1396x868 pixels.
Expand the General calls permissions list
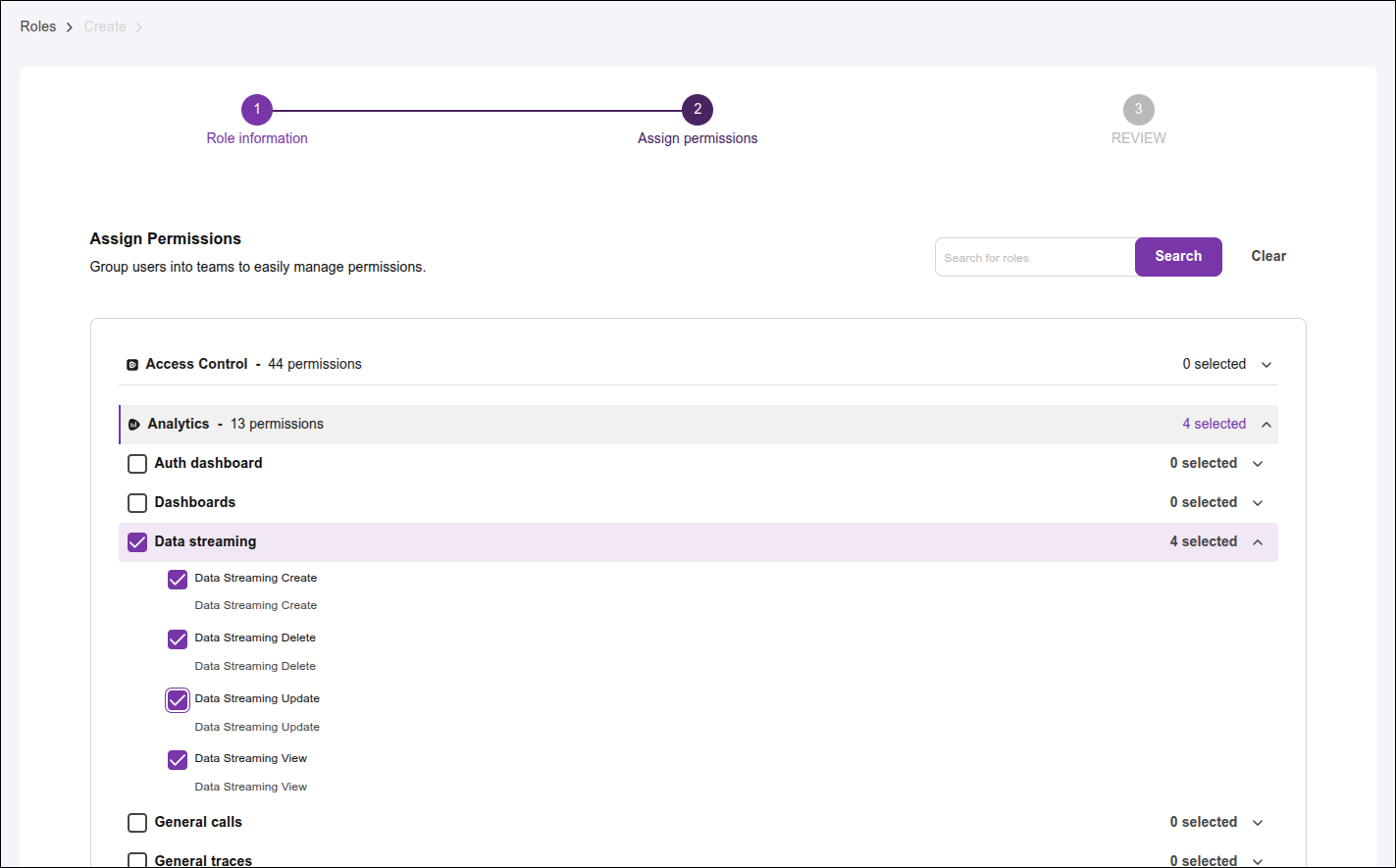point(1258,822)
